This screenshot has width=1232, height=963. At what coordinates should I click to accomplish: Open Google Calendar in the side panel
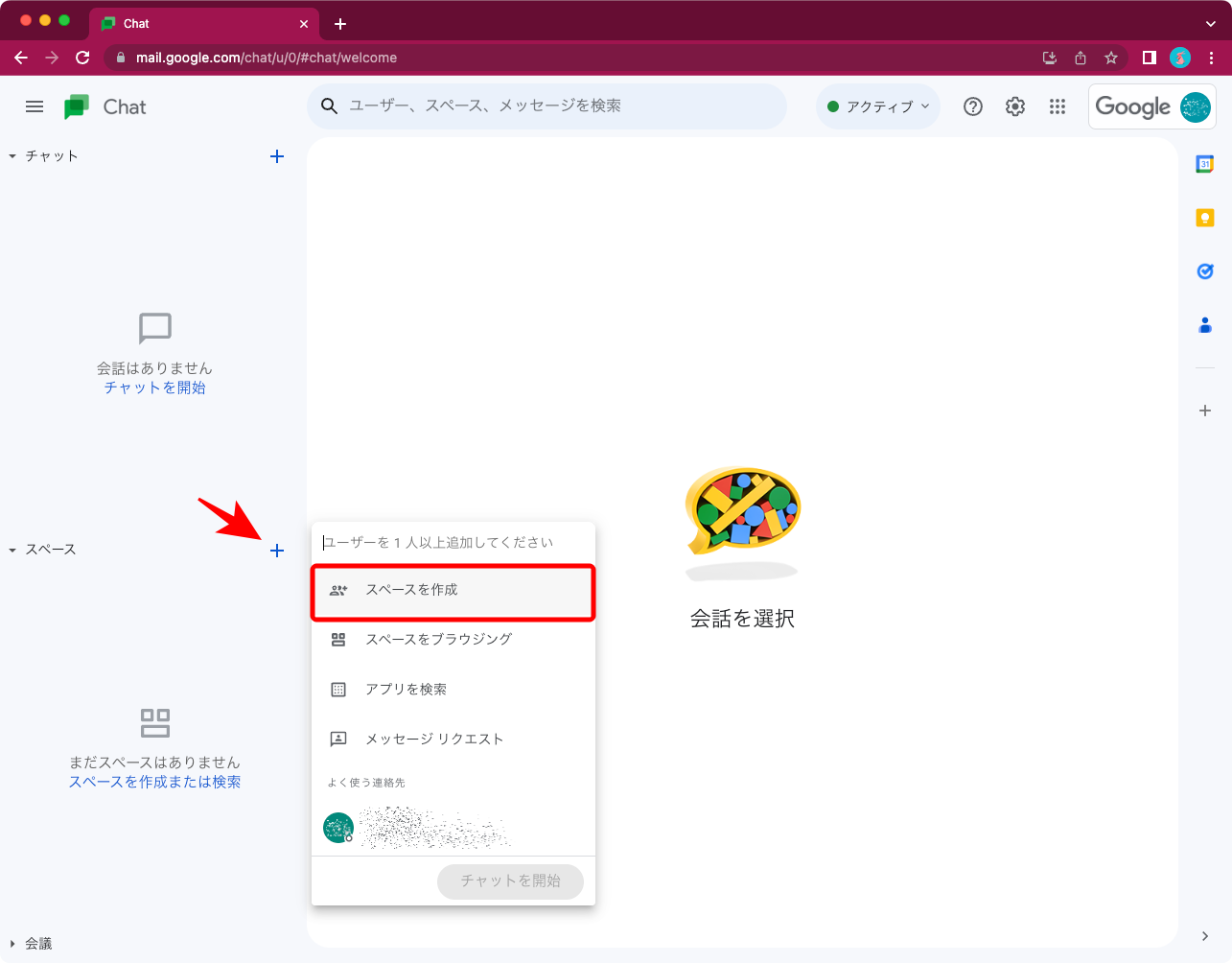point(1204,163)
